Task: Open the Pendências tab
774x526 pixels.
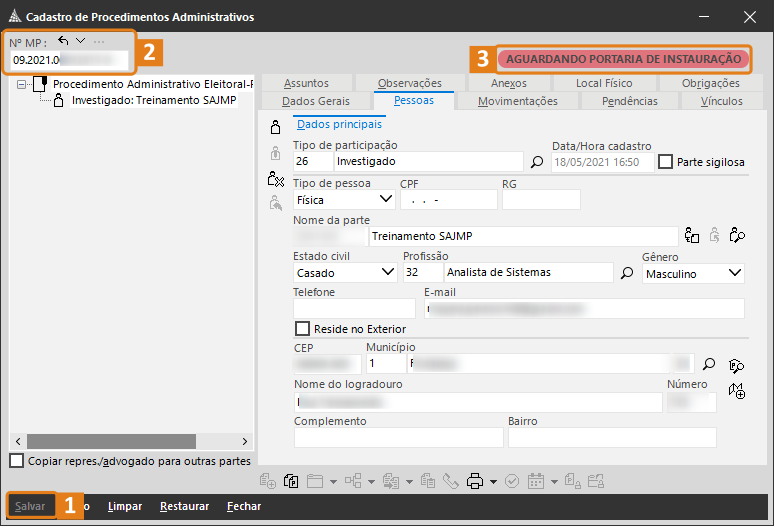Action: (x=630, y=101)
